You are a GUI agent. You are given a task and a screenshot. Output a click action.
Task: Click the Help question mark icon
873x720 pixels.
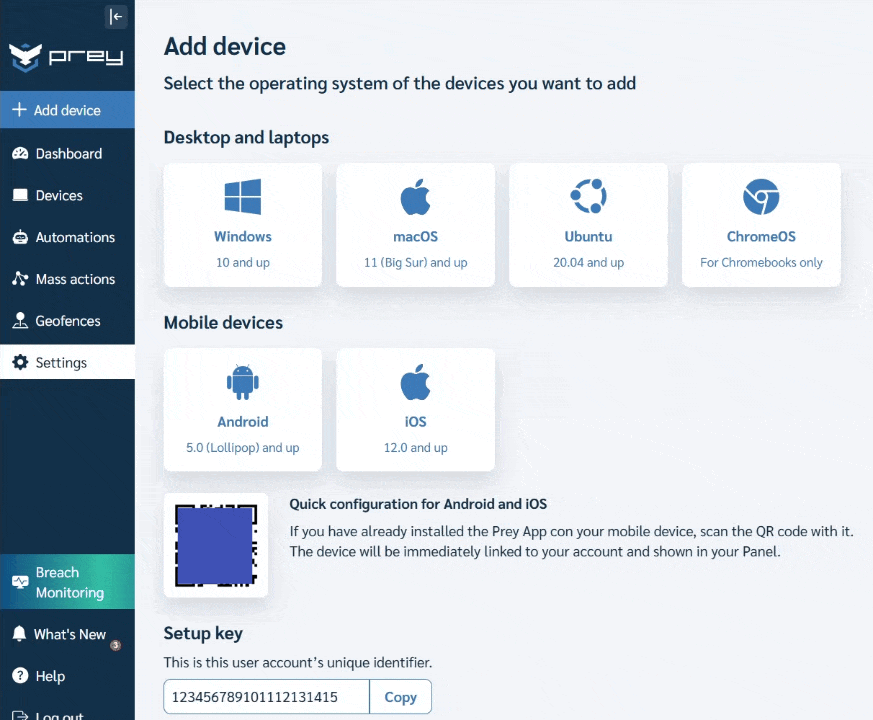point(20,675)
